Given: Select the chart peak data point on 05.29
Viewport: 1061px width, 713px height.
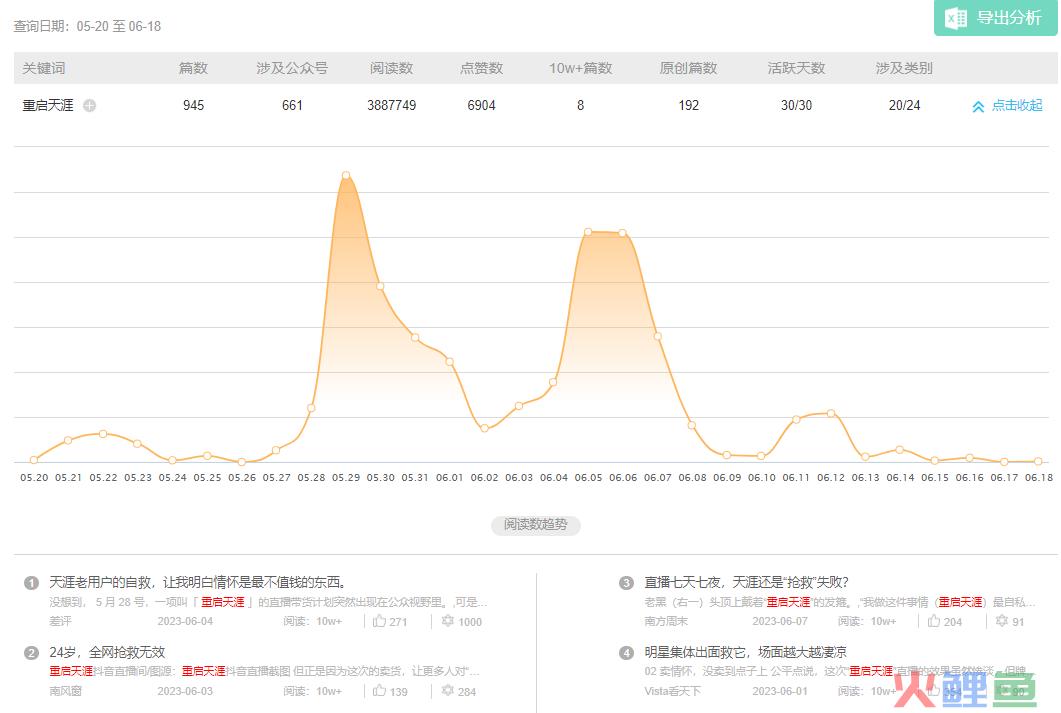Looking at the screenshot, I should coord(346,175).
